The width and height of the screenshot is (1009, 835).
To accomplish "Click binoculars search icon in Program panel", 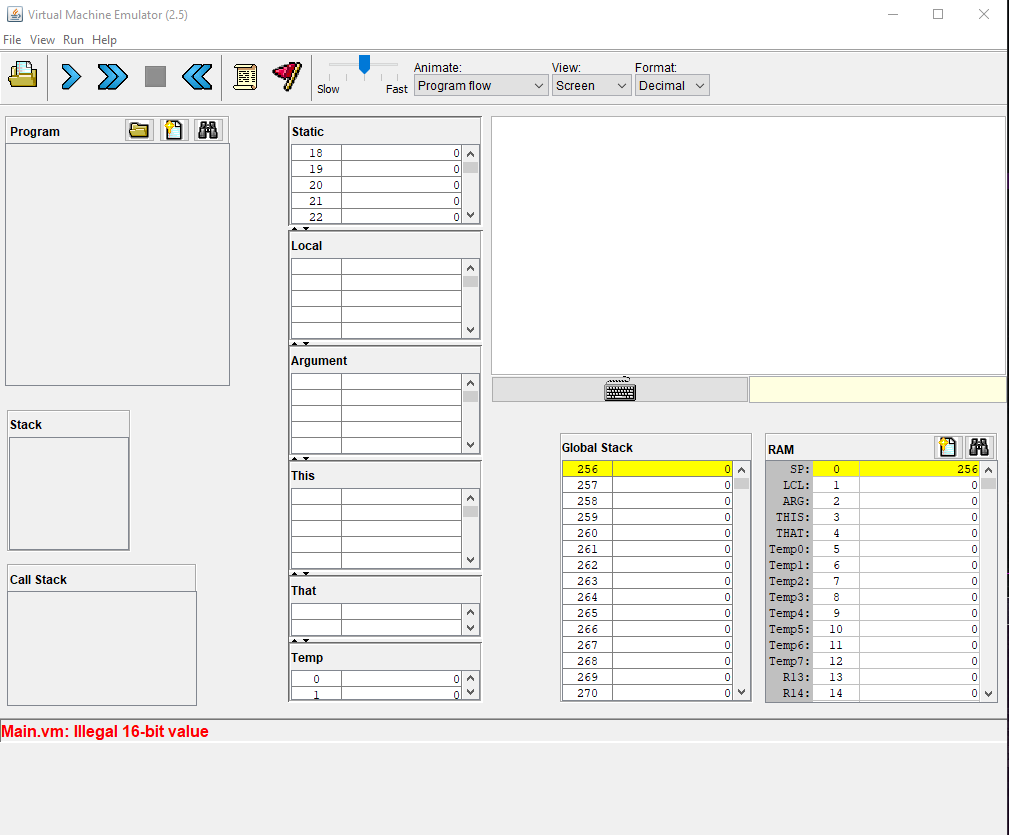I will [208, 130].
